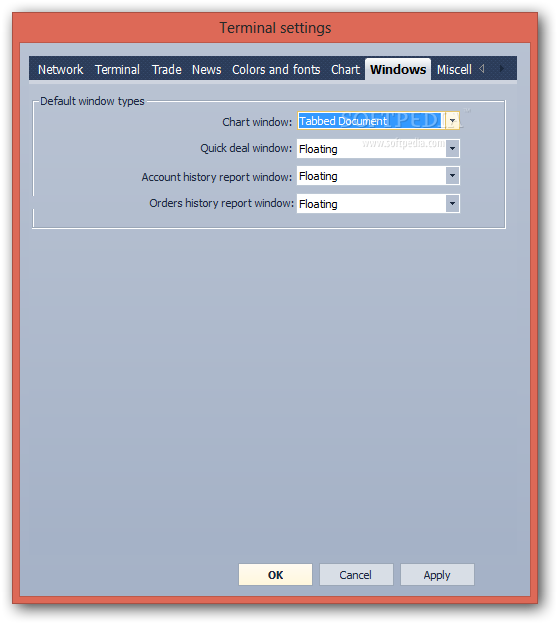Dismiss dialog with Cancel button
The width and height of the screenshot is (558, 624).
[x=356, y=575]
